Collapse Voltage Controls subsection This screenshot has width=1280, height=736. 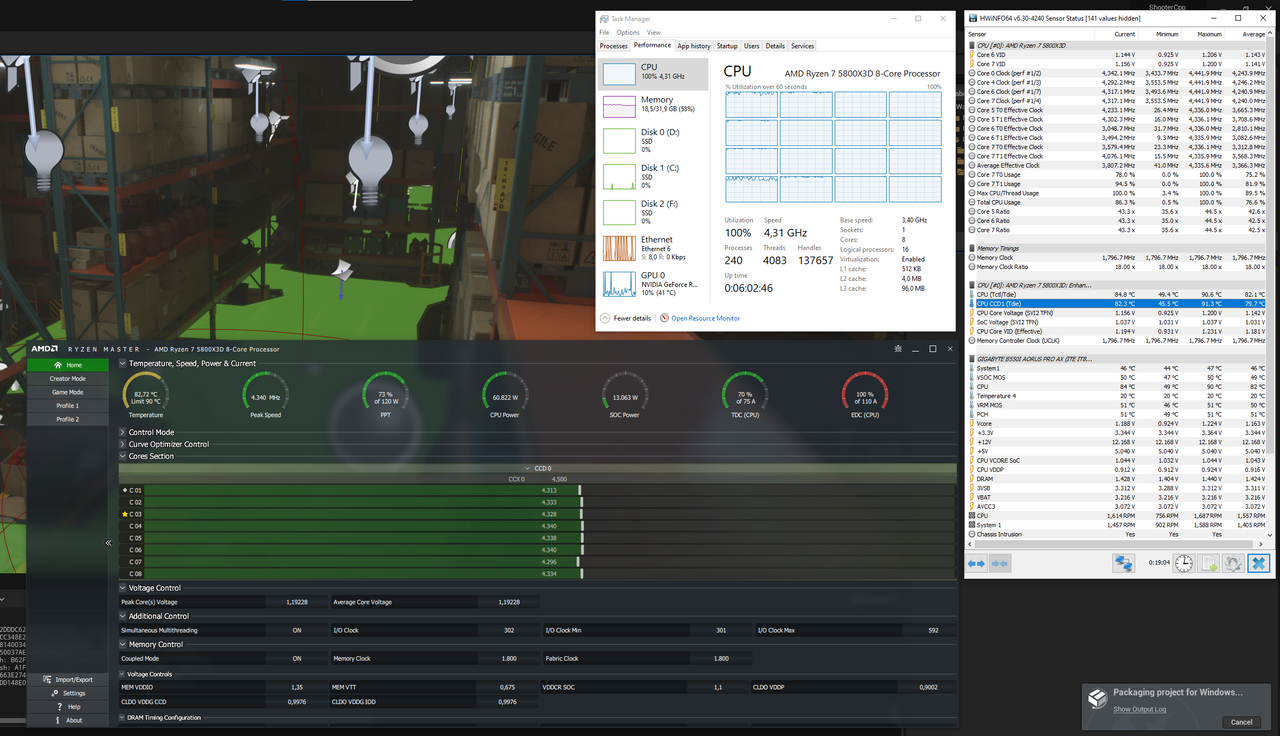pyautogui.click(x=123, y=674)
